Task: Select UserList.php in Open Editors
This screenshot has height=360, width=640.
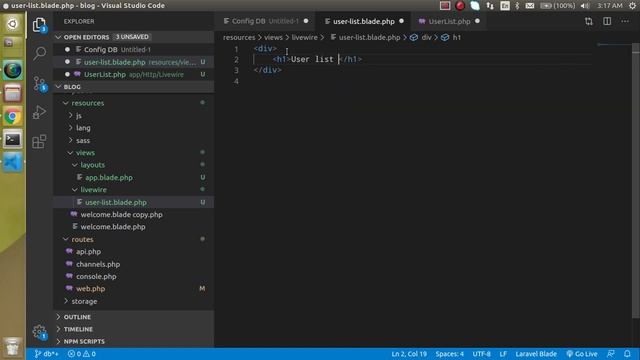Action: click(x=133, y=74)
